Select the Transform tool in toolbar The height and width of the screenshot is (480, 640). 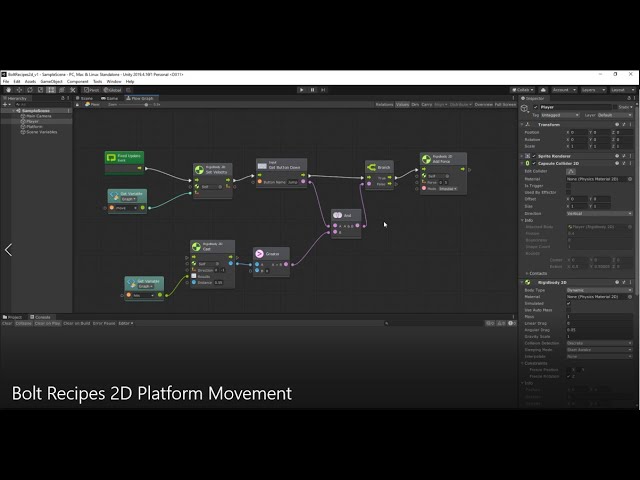coord(62,90)
